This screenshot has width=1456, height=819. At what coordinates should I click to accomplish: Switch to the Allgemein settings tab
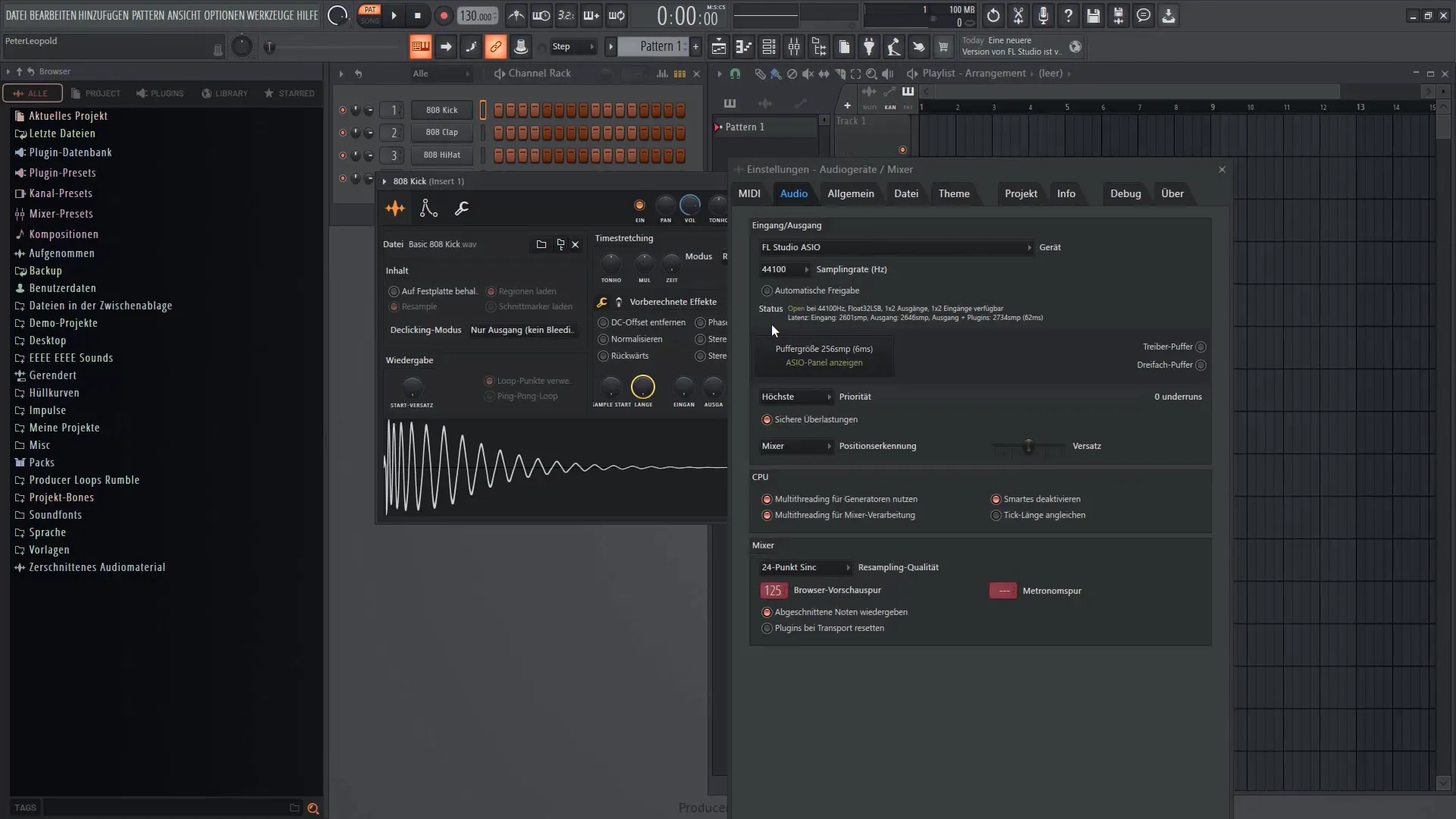[851, 193]
